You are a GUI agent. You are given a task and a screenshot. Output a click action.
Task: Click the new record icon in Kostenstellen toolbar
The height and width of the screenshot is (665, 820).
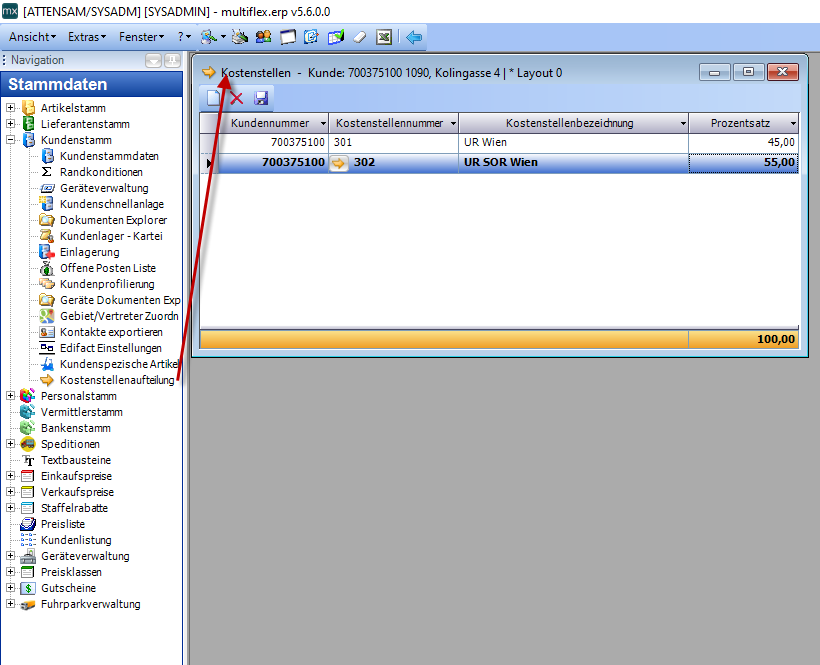(214, 98)
